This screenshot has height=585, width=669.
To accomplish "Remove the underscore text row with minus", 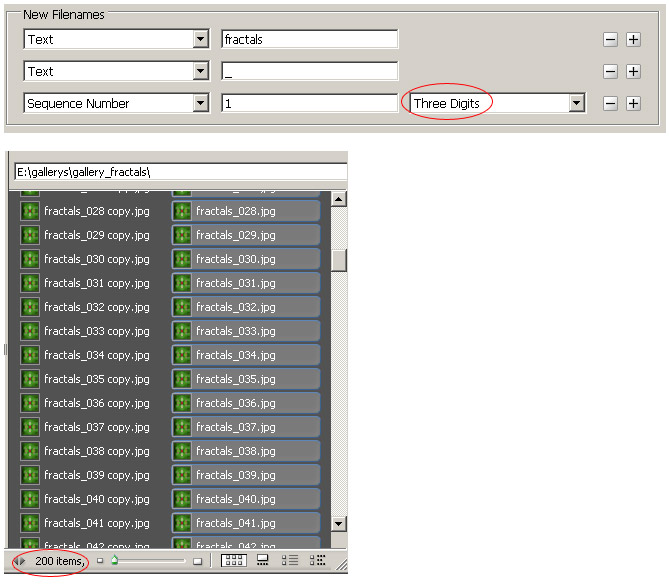I will (x=610, y=71).
